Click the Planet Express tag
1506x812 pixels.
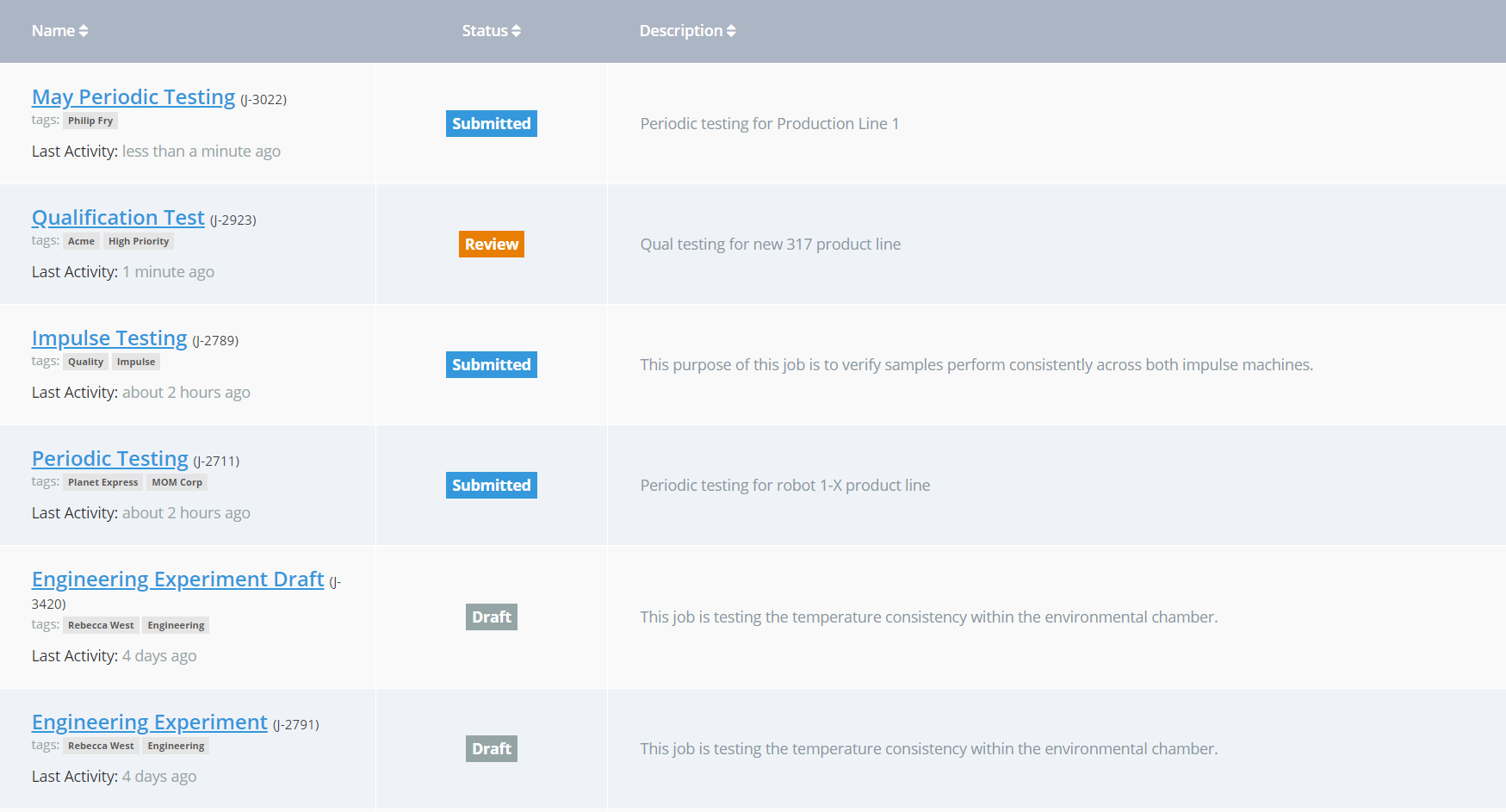click(102, 482)
